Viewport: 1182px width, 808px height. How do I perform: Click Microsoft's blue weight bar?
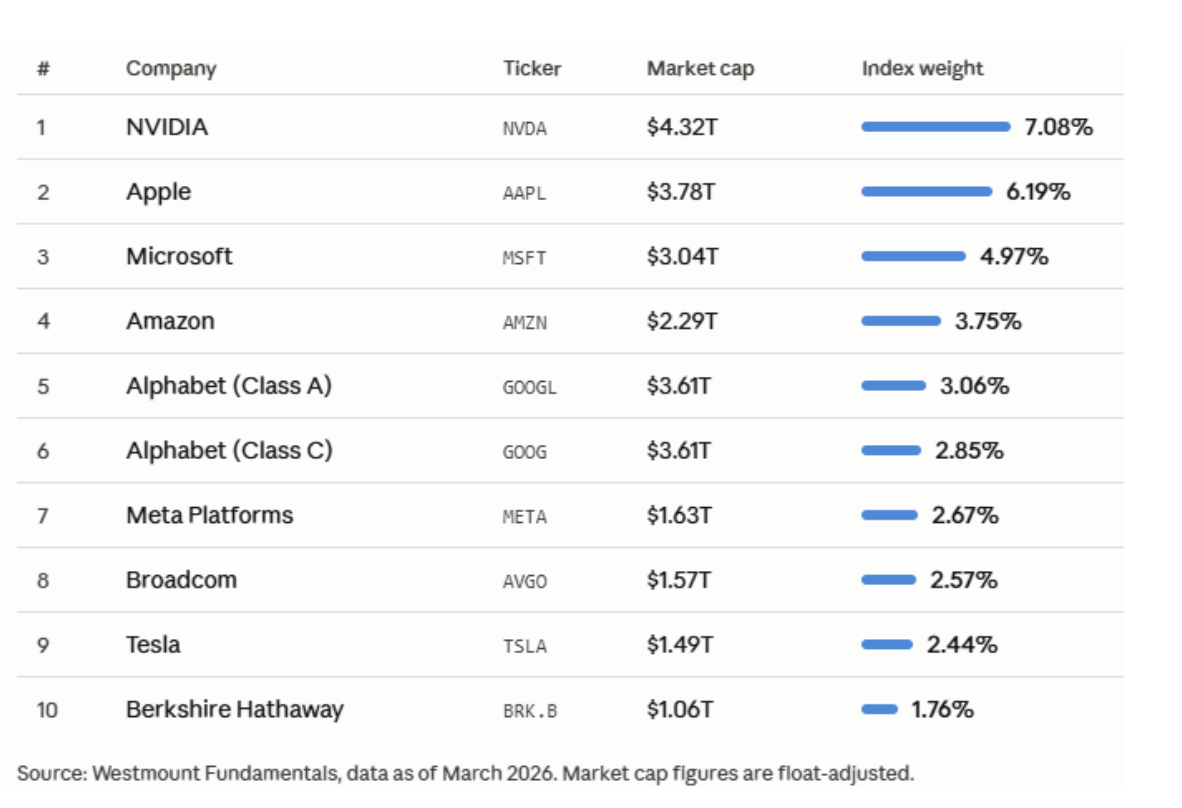click(x=914, y=256)
